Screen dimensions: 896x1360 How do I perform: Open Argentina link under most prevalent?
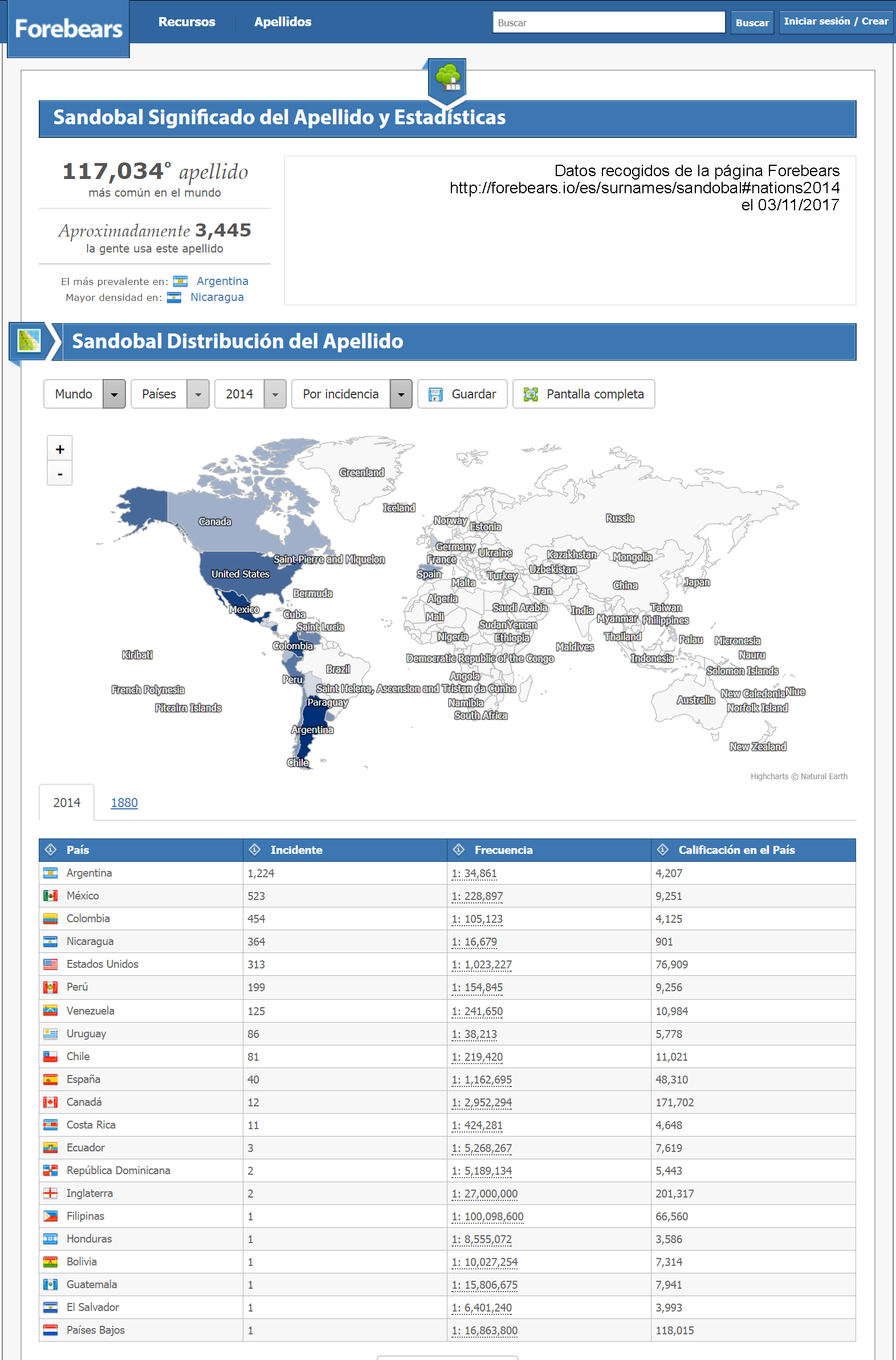click(x=222, y=281)
